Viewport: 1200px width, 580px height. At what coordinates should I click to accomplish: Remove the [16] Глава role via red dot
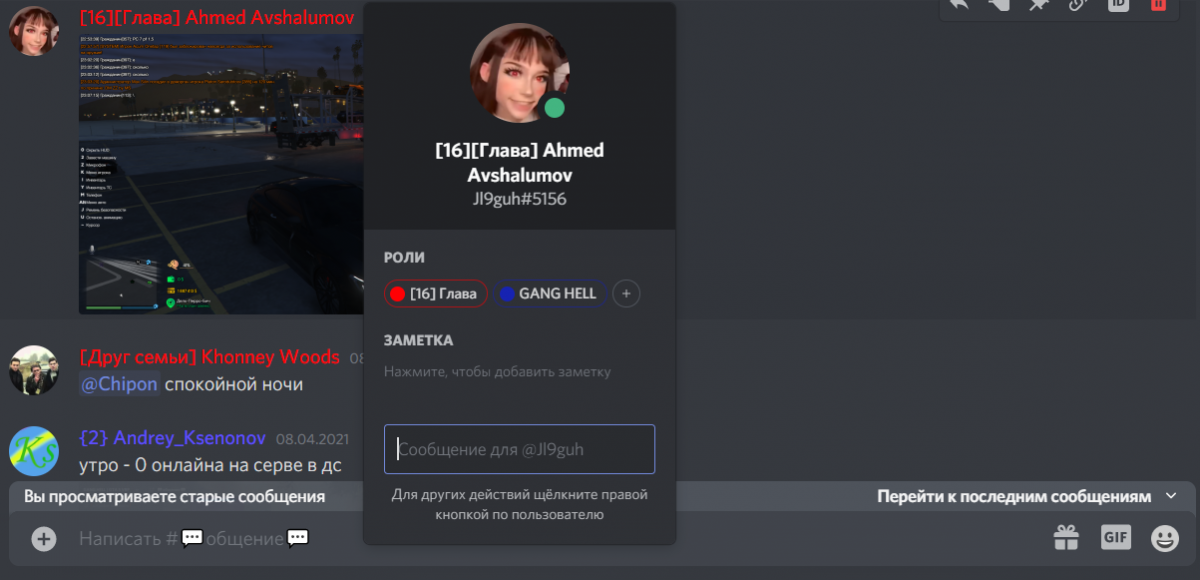[397, 294]
